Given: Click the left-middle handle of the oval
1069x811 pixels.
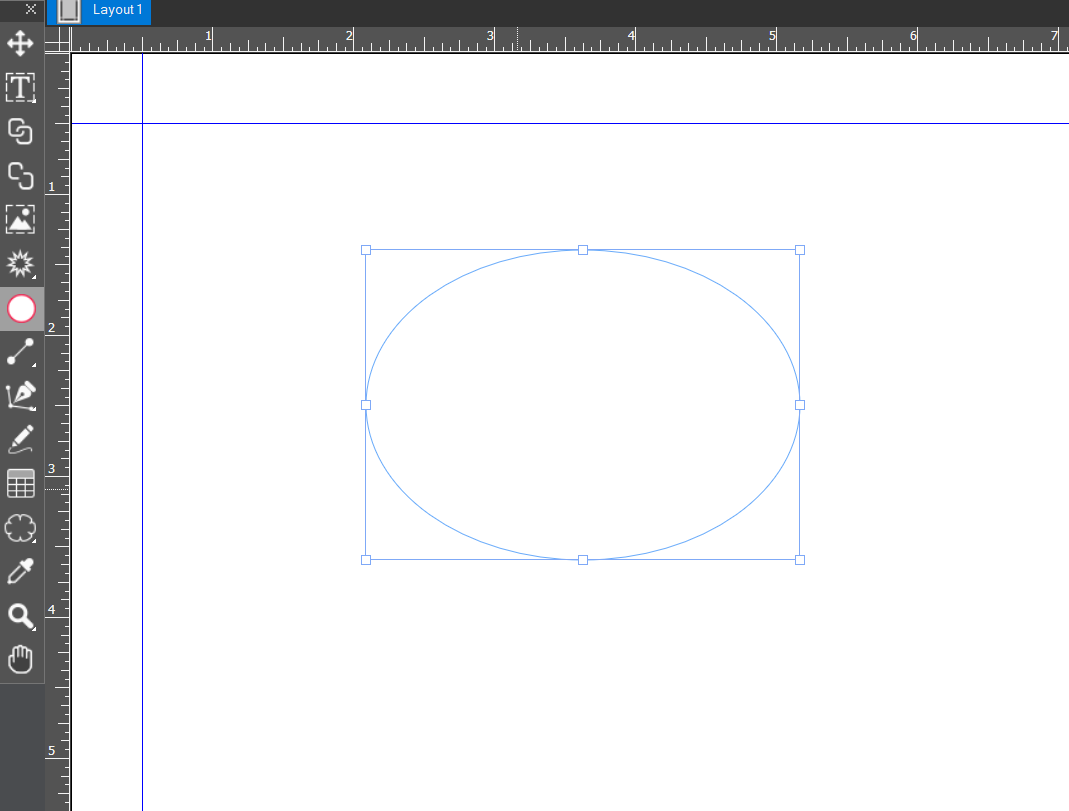Looking at the screenshot, I should 366,405.
